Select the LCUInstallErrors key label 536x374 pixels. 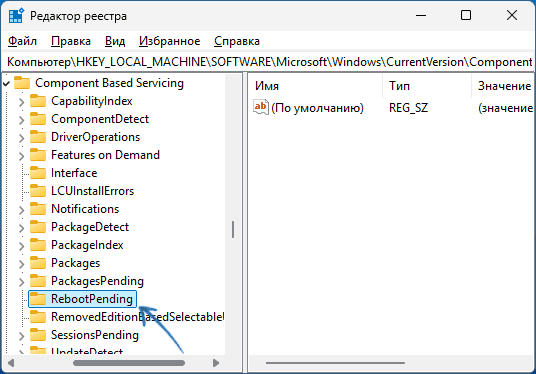click(x=93, y=191)
